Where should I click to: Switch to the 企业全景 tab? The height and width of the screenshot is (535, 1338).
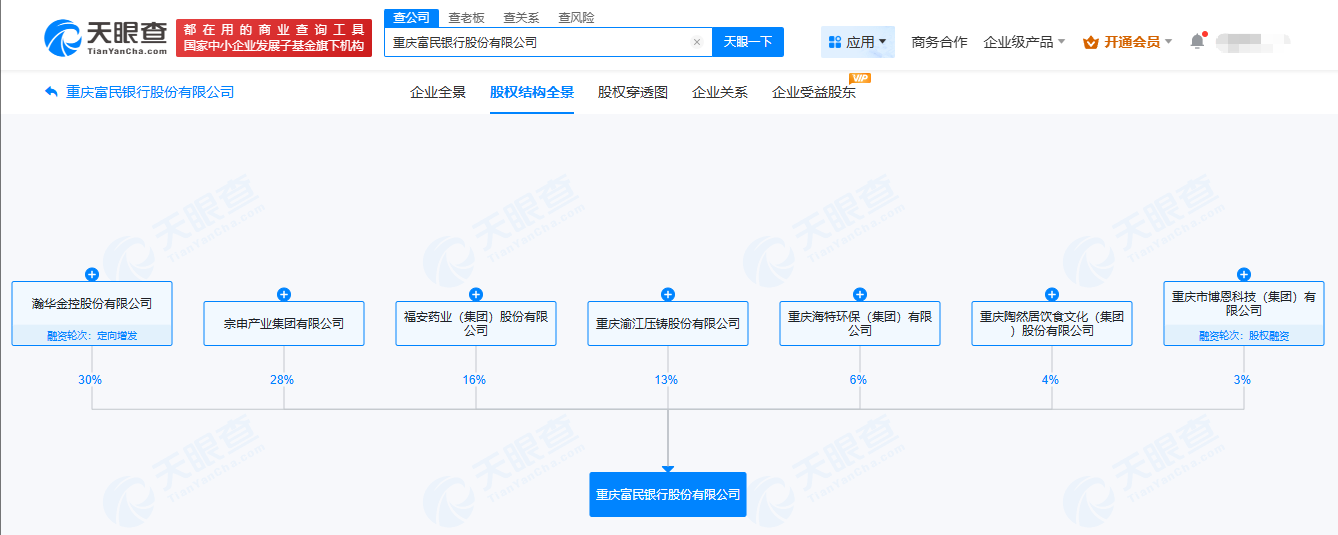(x=438, y=92)
